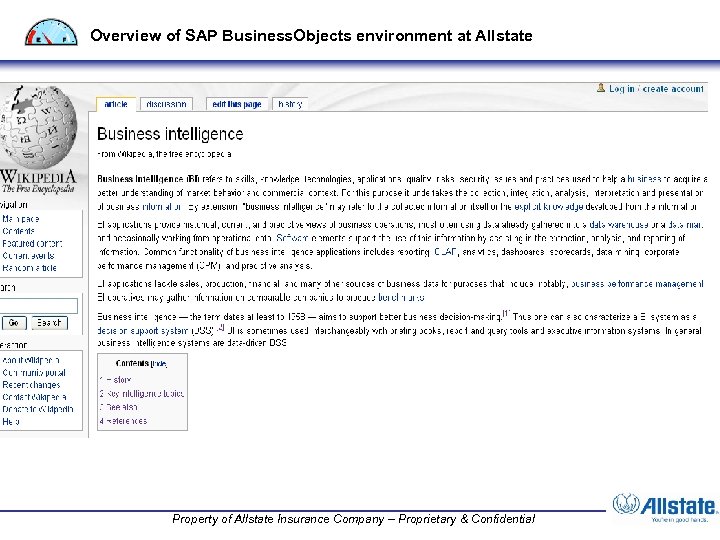Open Community portal link
The height and width of the screenshot is (540, 720).
pyautogui.click(x=34, y=373)
